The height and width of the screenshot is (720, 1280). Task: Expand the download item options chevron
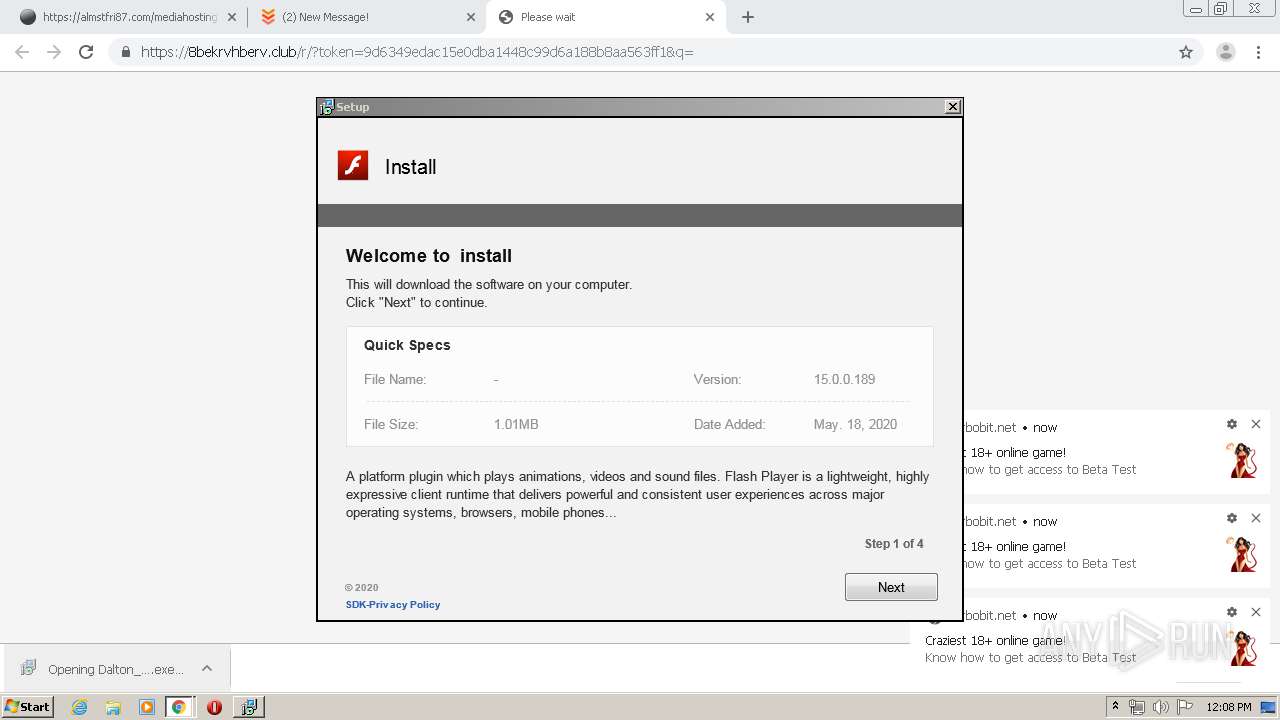207,668
